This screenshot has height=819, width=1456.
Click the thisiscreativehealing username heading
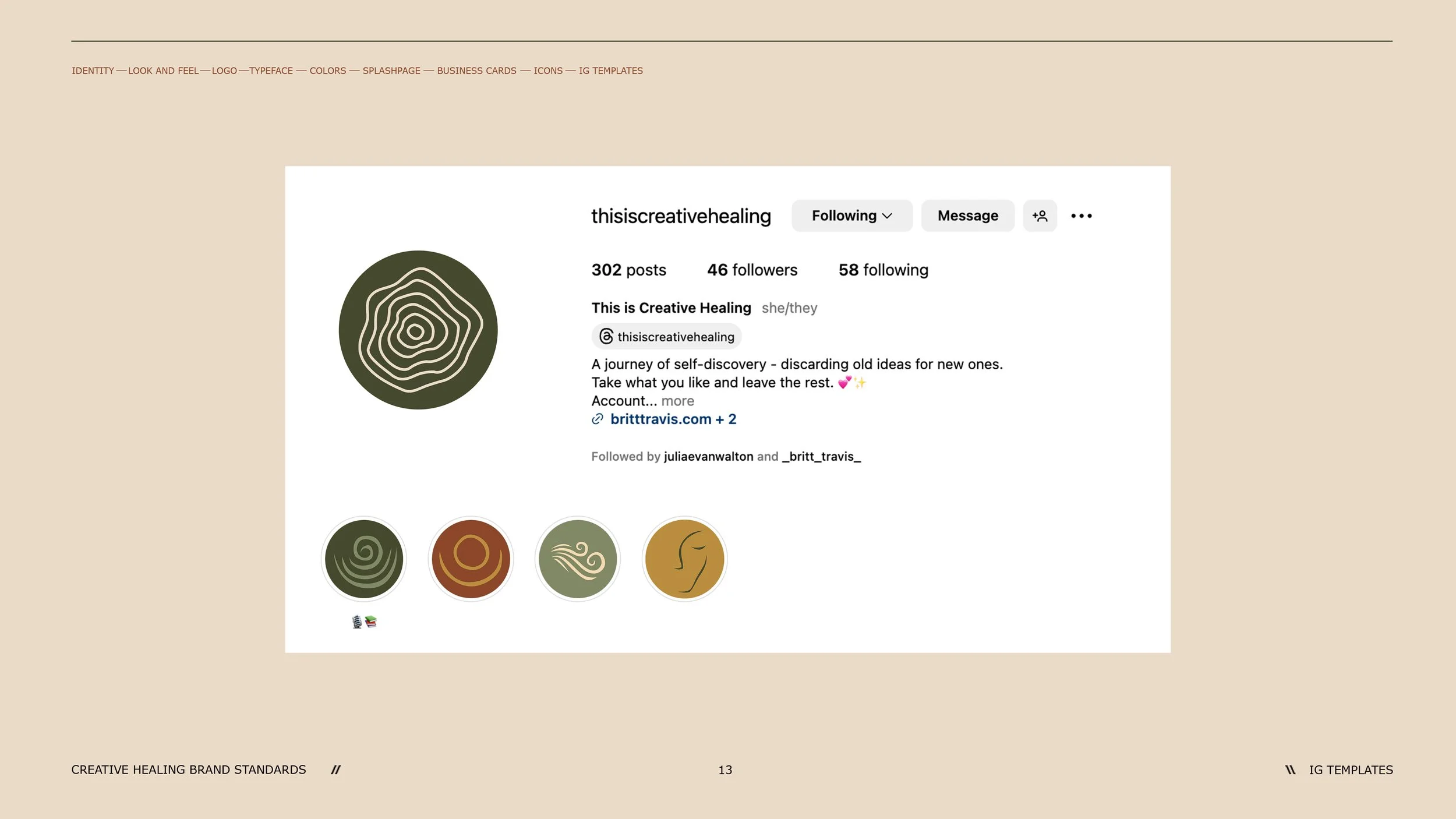point(681,216)
